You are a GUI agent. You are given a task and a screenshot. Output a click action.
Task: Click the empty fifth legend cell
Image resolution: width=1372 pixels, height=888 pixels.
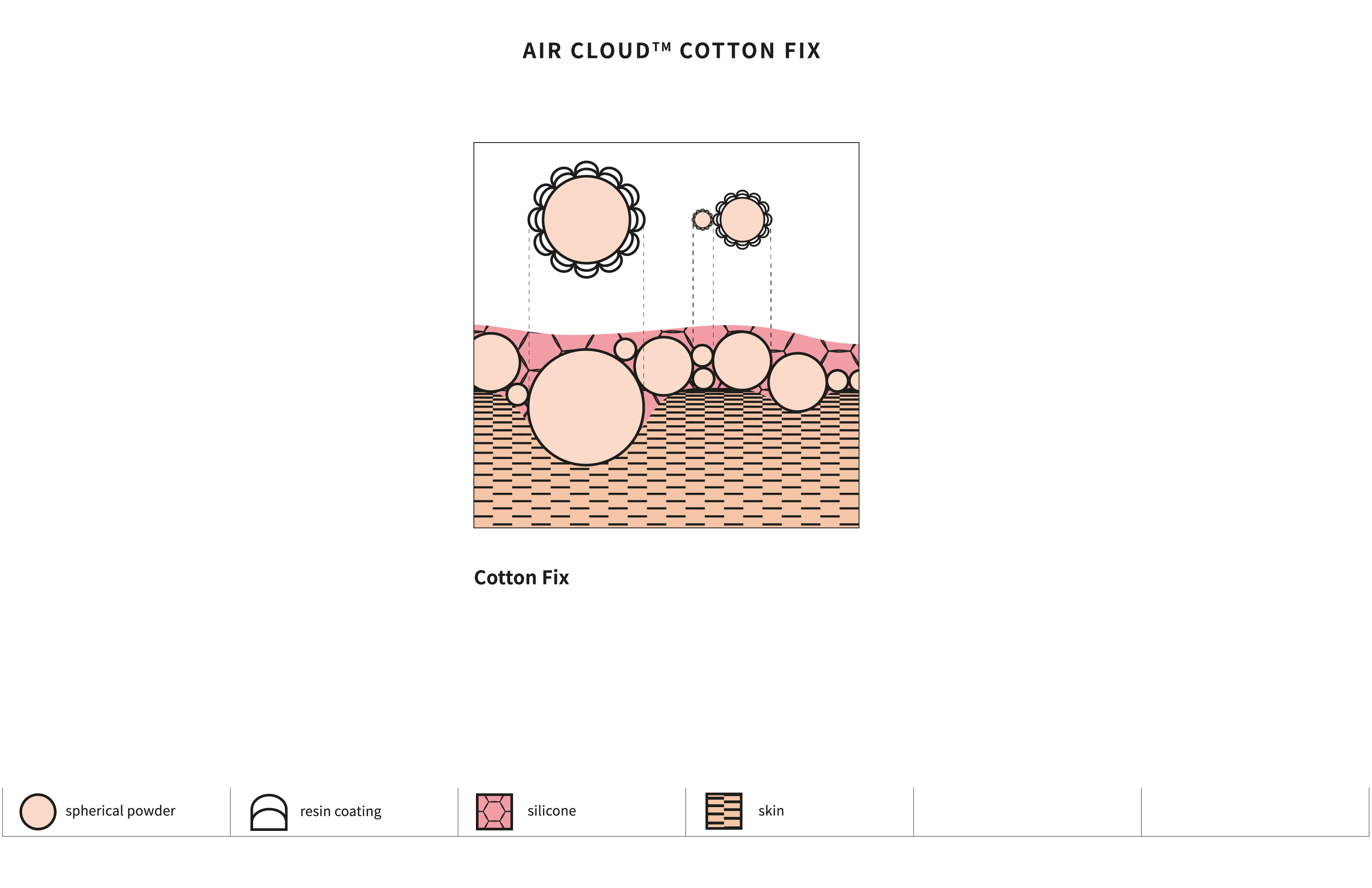tap(1026, 811)
